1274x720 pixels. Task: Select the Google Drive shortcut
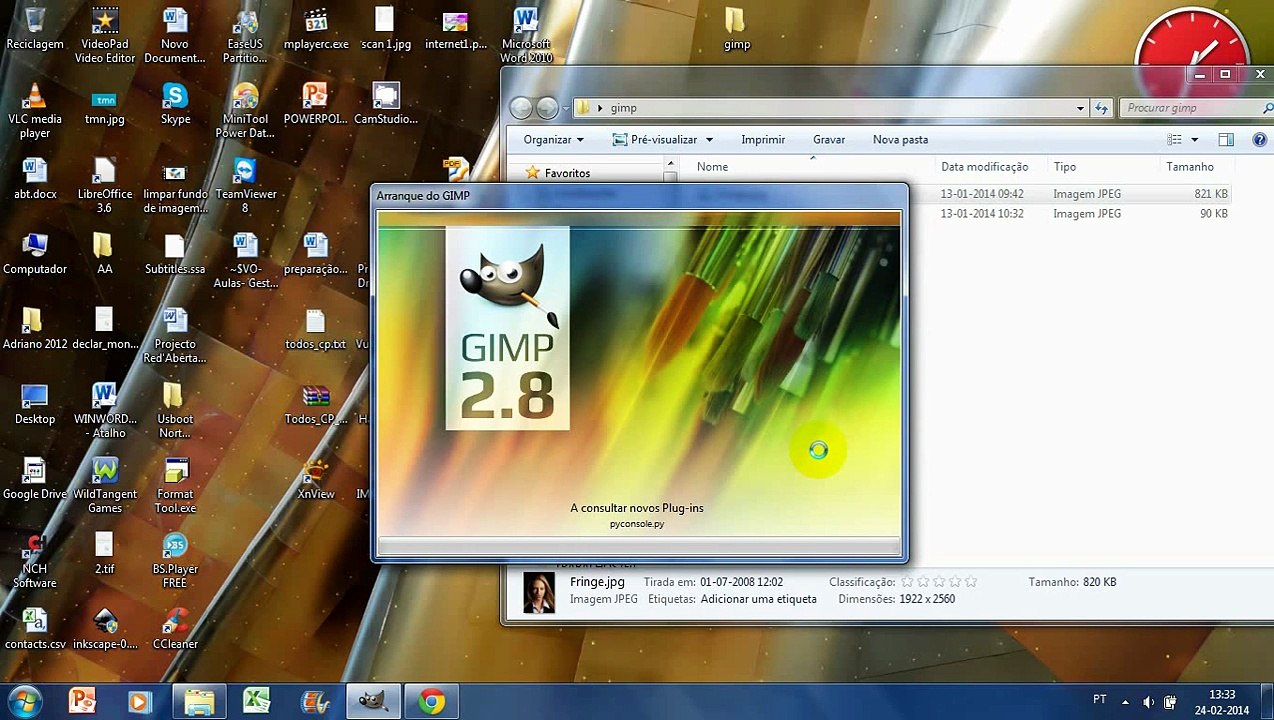35,479
